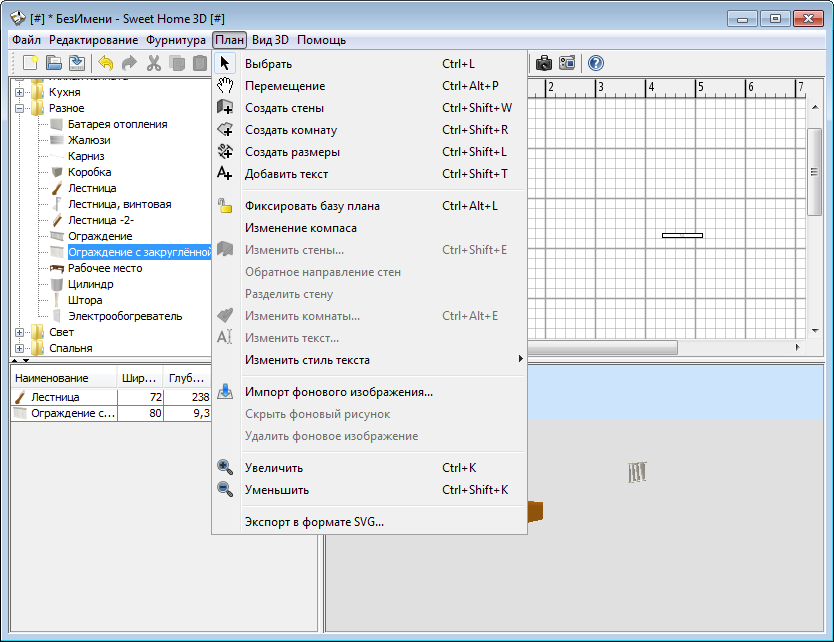Image resolution: width=834 pixels, height=642 pixels.
Task: Select Лестница, винтовая in catalog tree
Action: (120, 204)
